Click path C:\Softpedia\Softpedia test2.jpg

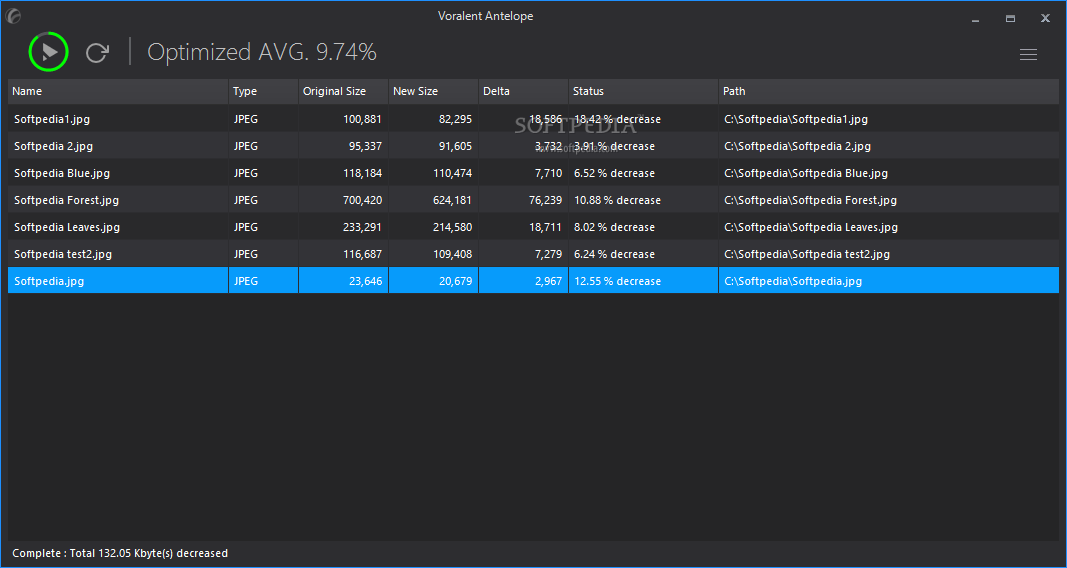pyautogui.click(x=807, y=254)
